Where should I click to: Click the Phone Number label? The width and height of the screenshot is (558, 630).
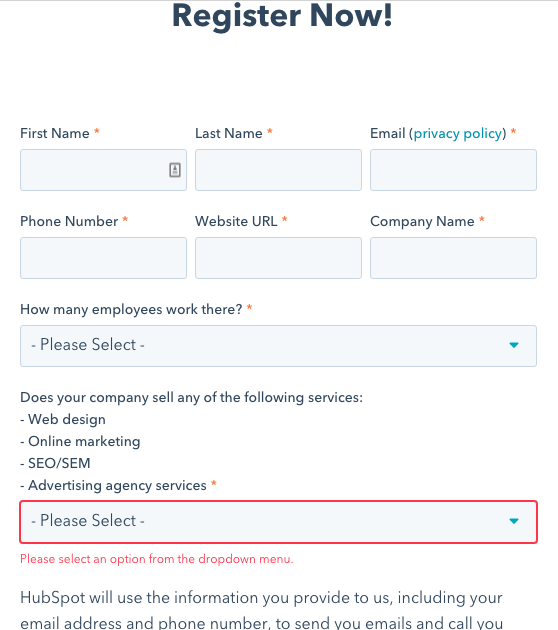[x=69, y=221]
